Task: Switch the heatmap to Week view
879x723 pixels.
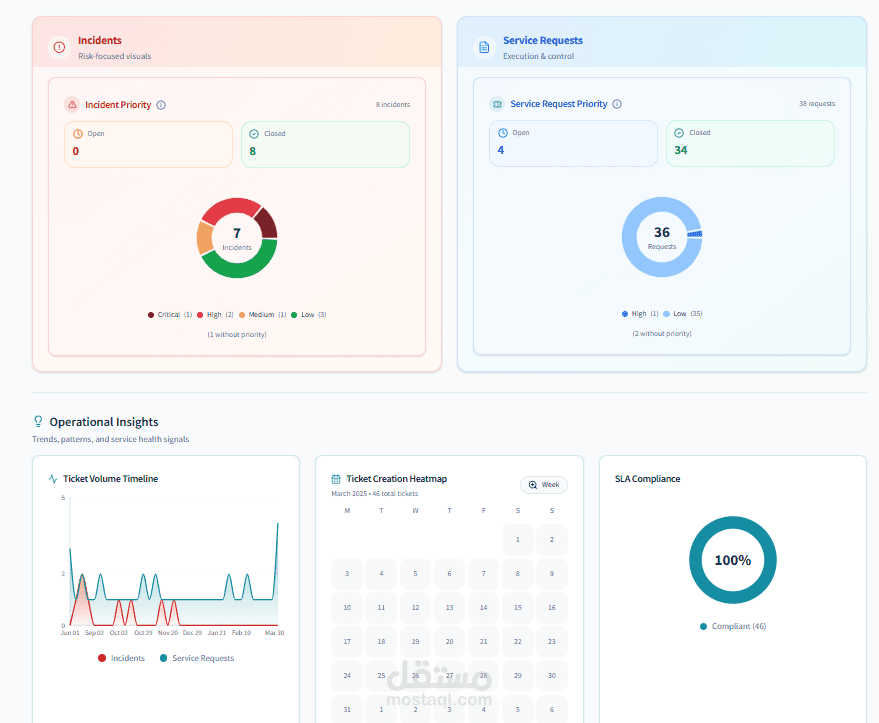Action: pyautogui.click(x=544, y=485)
